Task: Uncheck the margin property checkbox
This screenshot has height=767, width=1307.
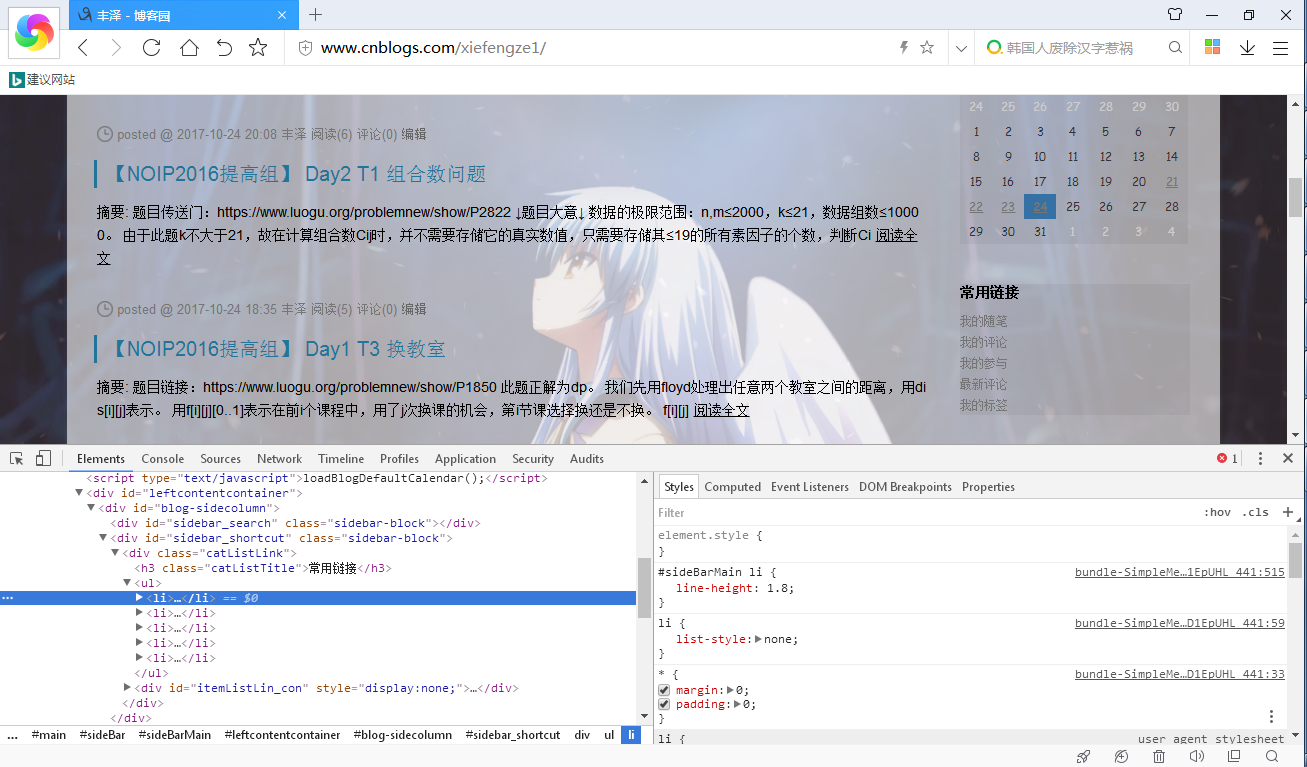Action: tap(665, 690)
